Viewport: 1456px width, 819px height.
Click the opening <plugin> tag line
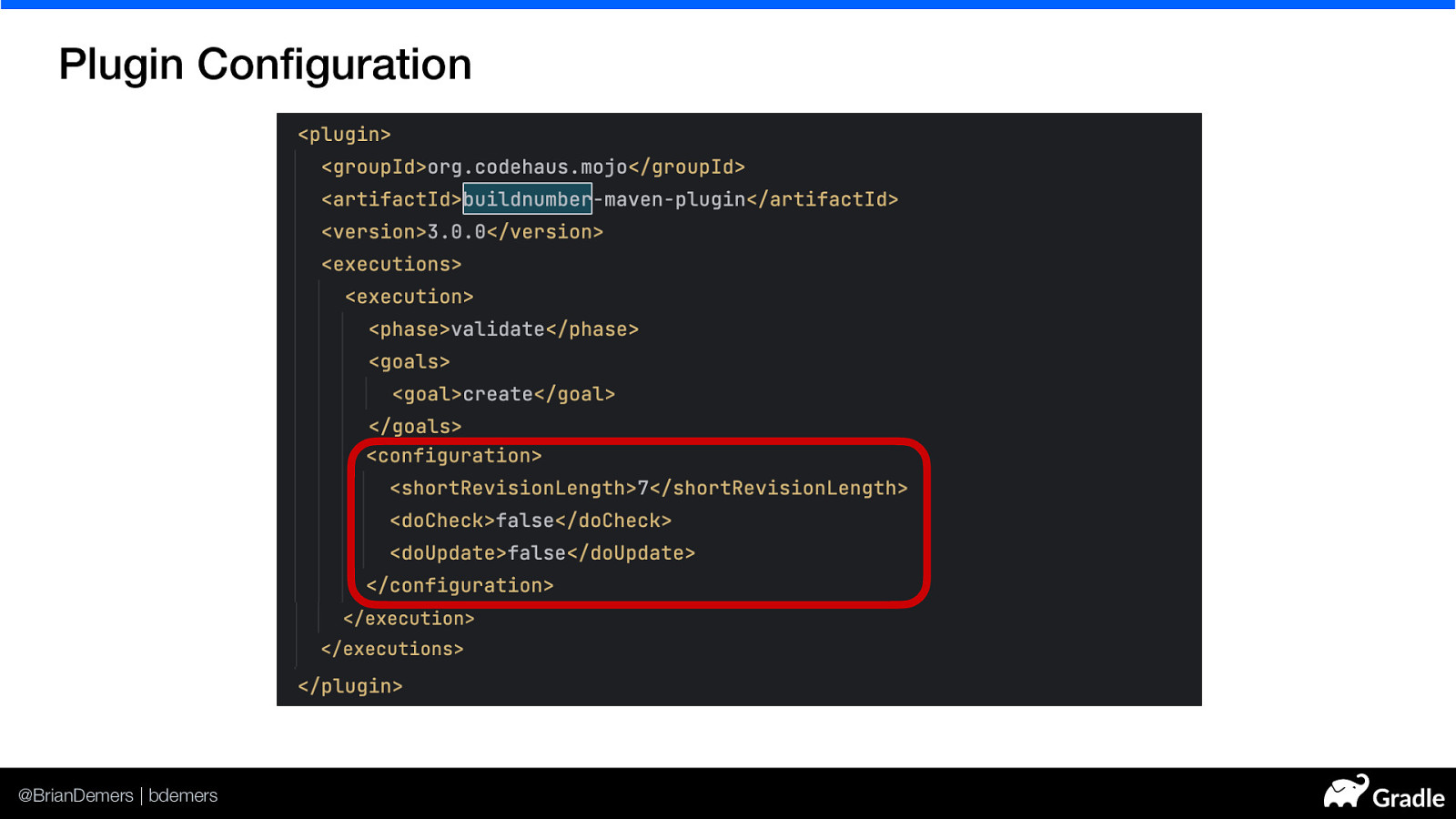(x=344, y=135)
